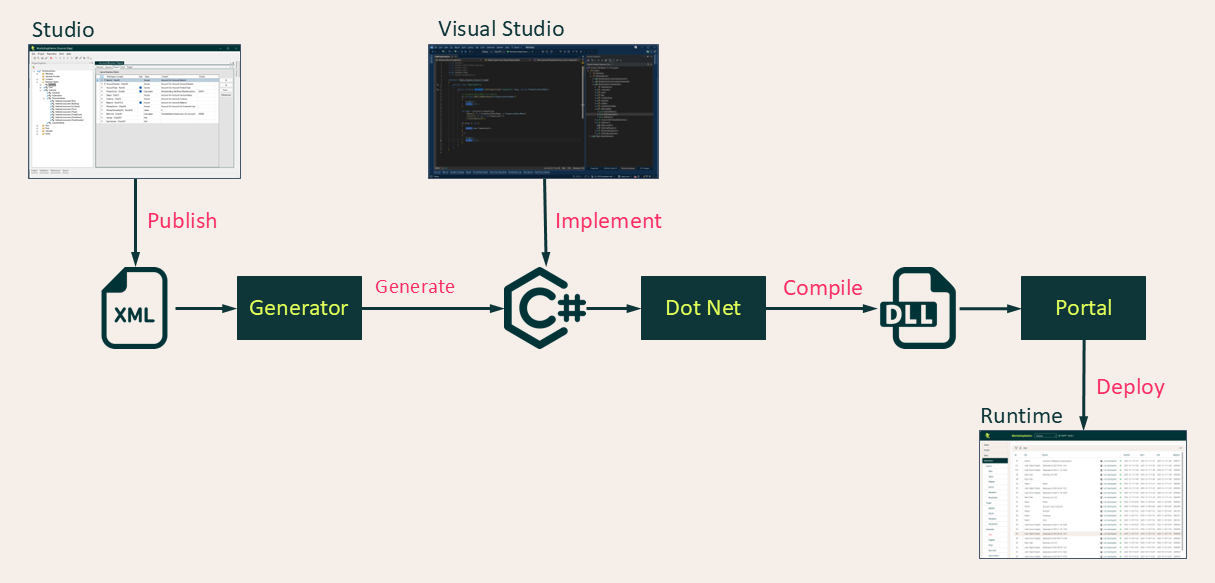Click the refresh icon next to the filter
The image size is (1215, 583).
coord(1020,448)
